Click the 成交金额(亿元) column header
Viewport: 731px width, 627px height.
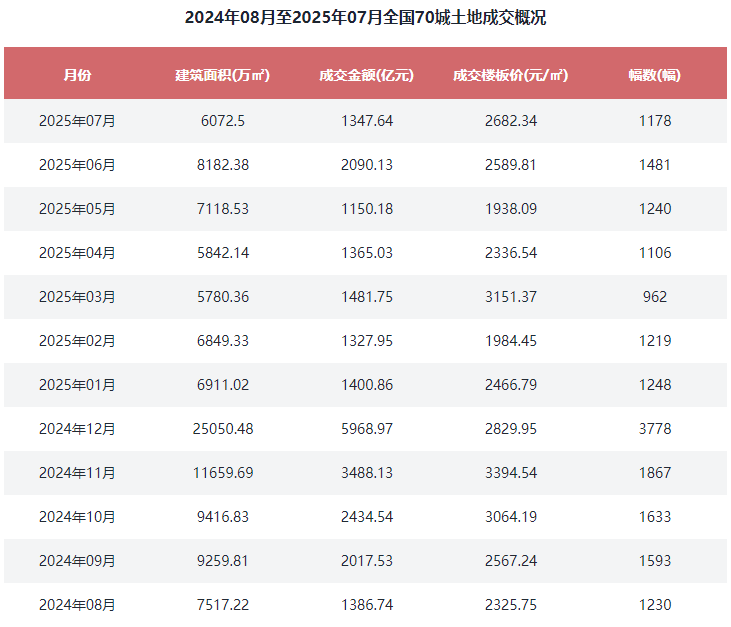point(366,75)
